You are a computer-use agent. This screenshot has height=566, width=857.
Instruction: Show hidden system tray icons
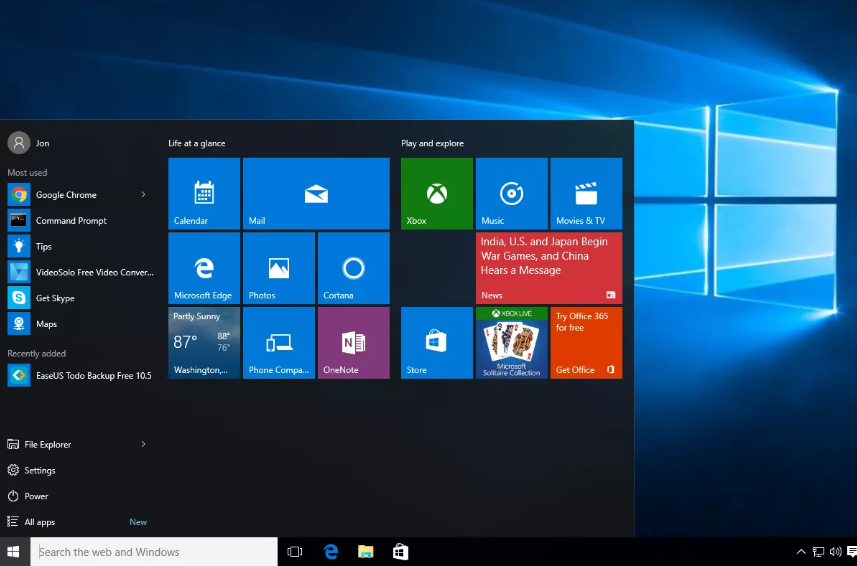coord(801,552)
